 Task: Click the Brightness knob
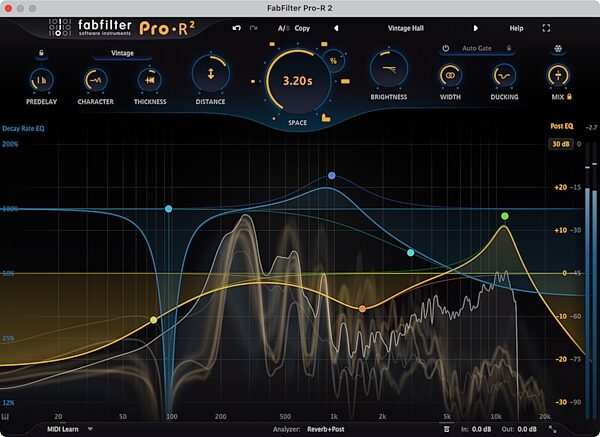pyautogui.click(x=388, y=69)
